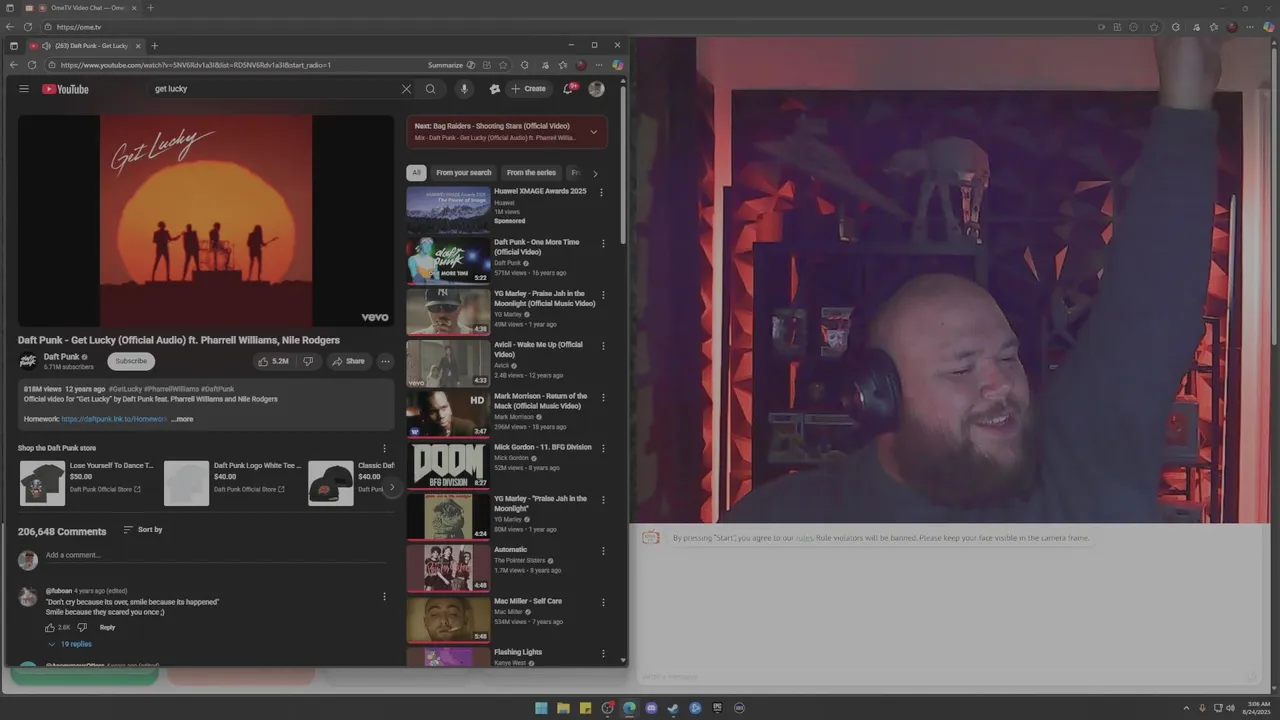Open options for Mick Gordon BFG Division
Screen dimensions: 1280x720
(x=603, y=448)
